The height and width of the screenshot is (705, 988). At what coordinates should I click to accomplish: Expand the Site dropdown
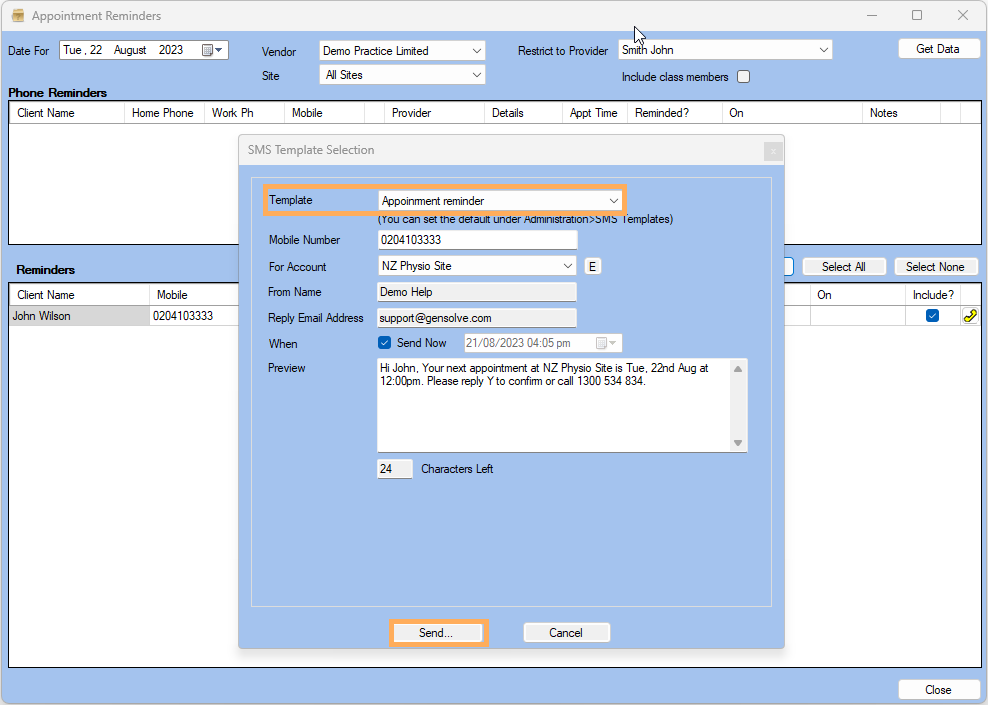point(475,75)
